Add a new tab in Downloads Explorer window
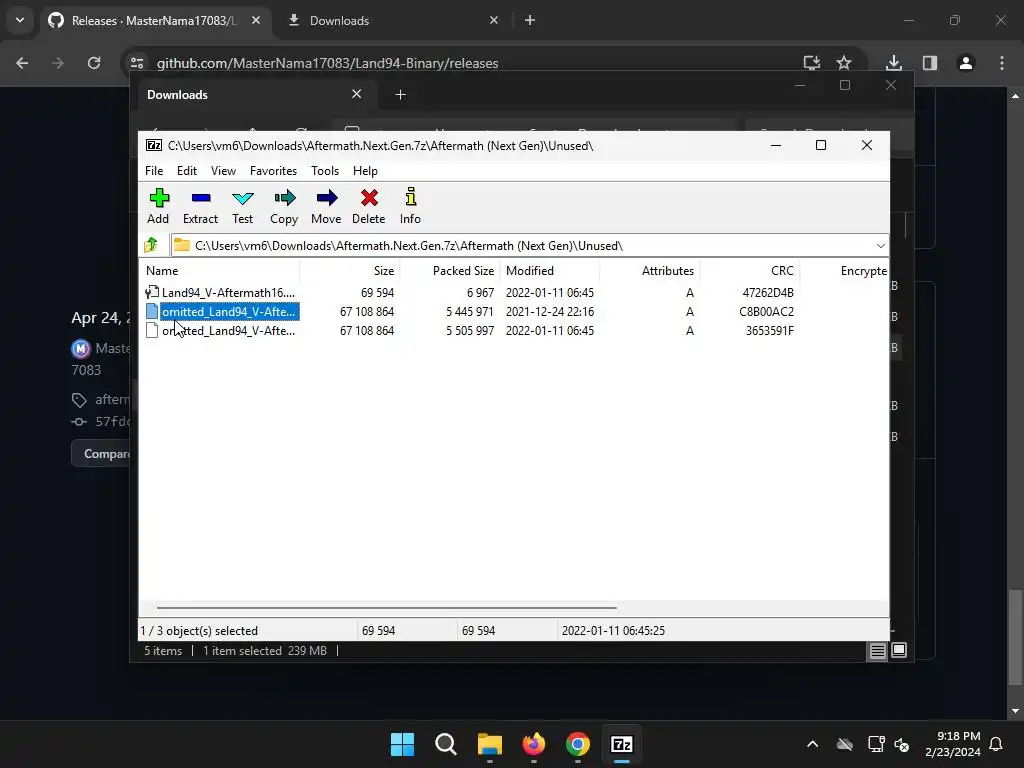This screenshot has width=1024, height=768. 400,95
